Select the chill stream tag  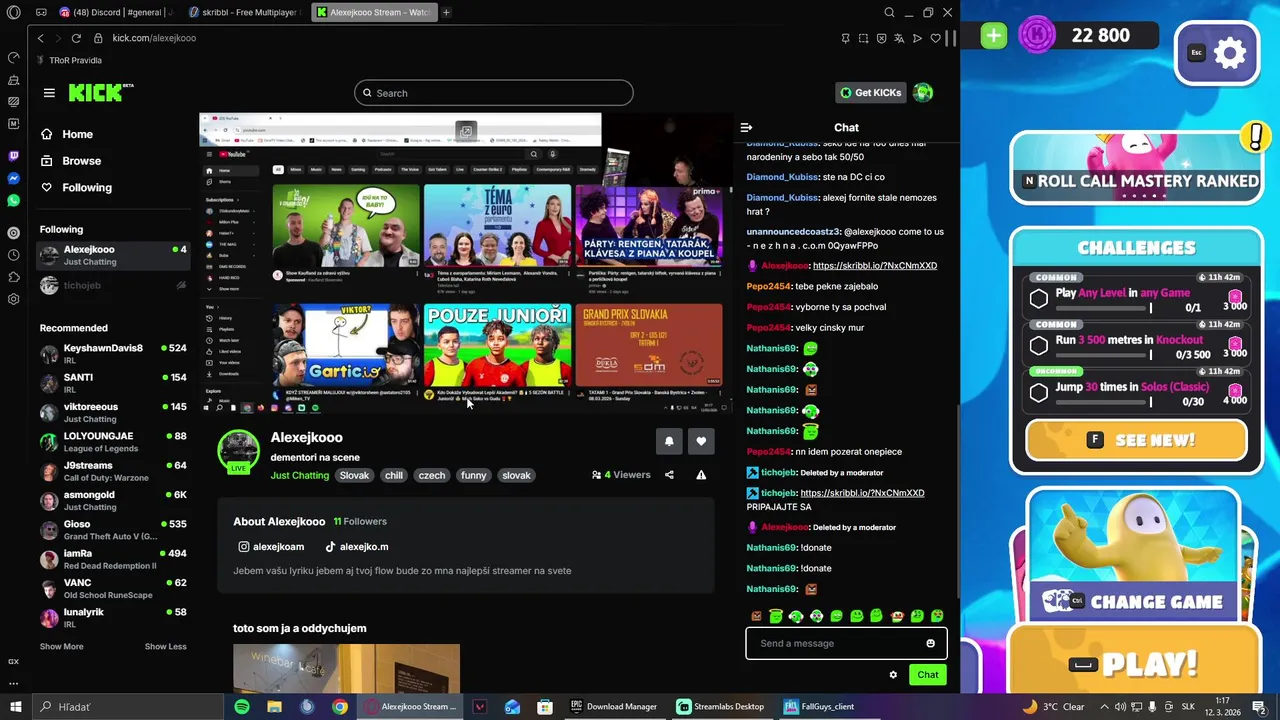(x=394, y=475)
